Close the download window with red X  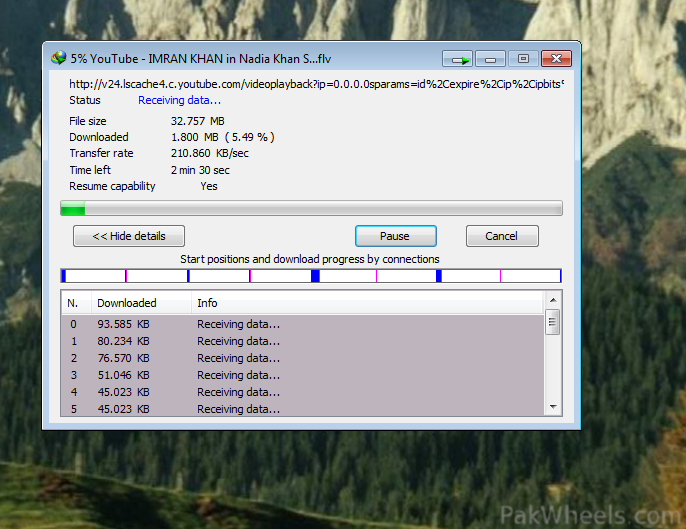556,59
